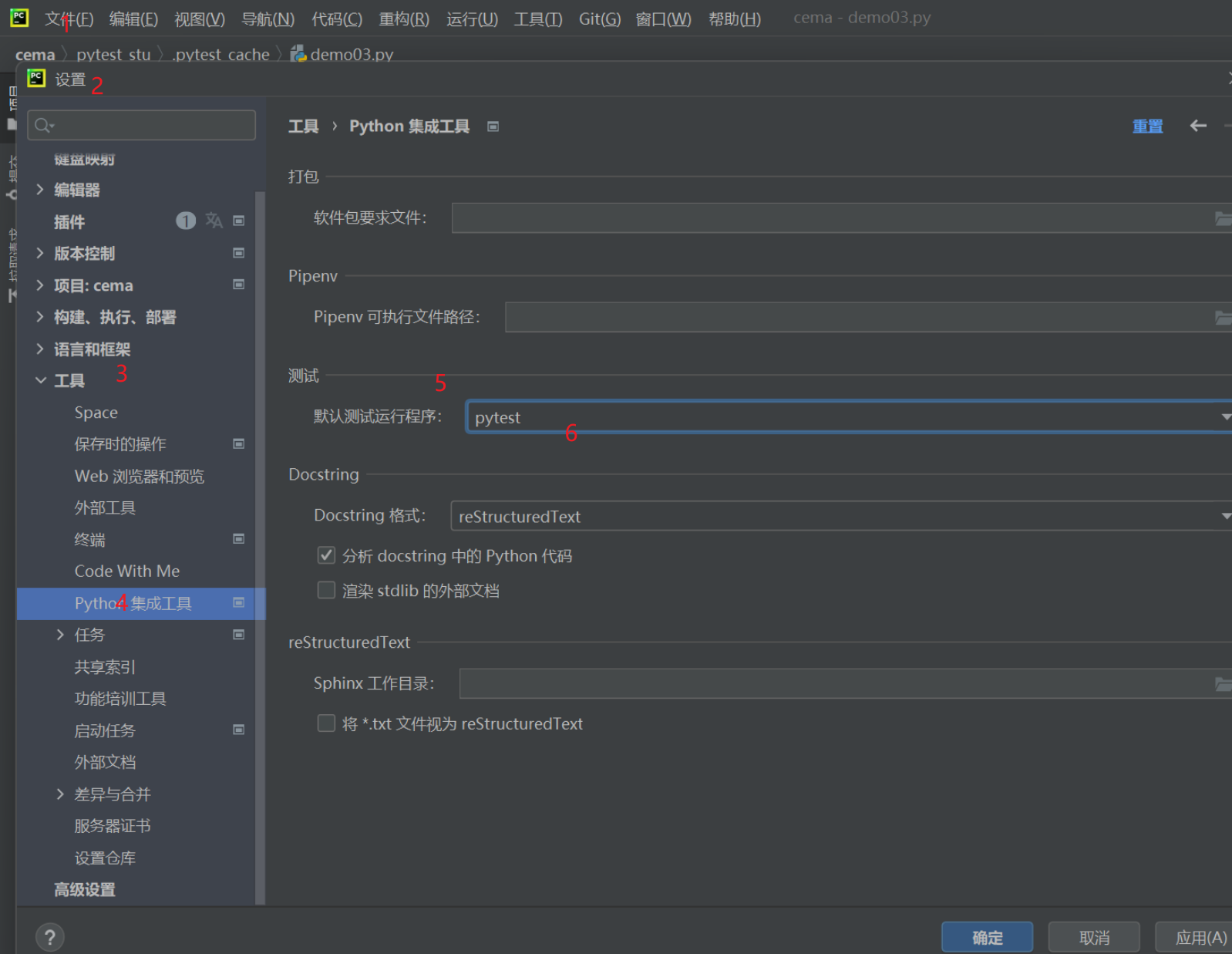Click the project icon on 项目: cema row

pos(239,285)
